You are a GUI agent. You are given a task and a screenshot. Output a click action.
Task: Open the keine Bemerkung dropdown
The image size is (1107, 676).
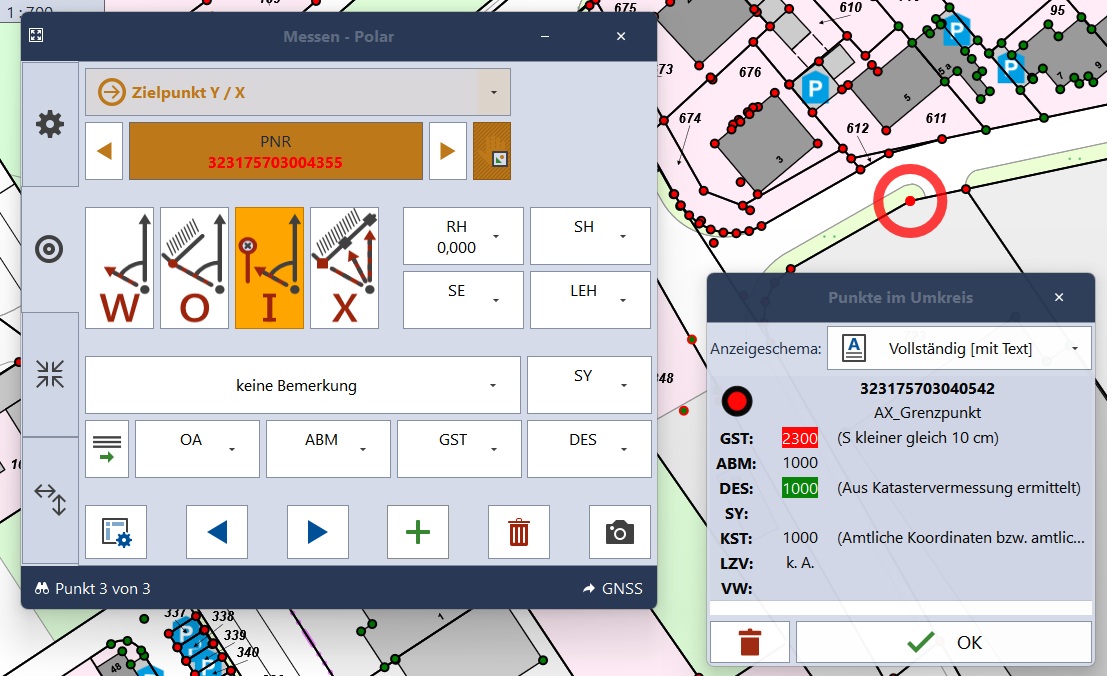302,385
